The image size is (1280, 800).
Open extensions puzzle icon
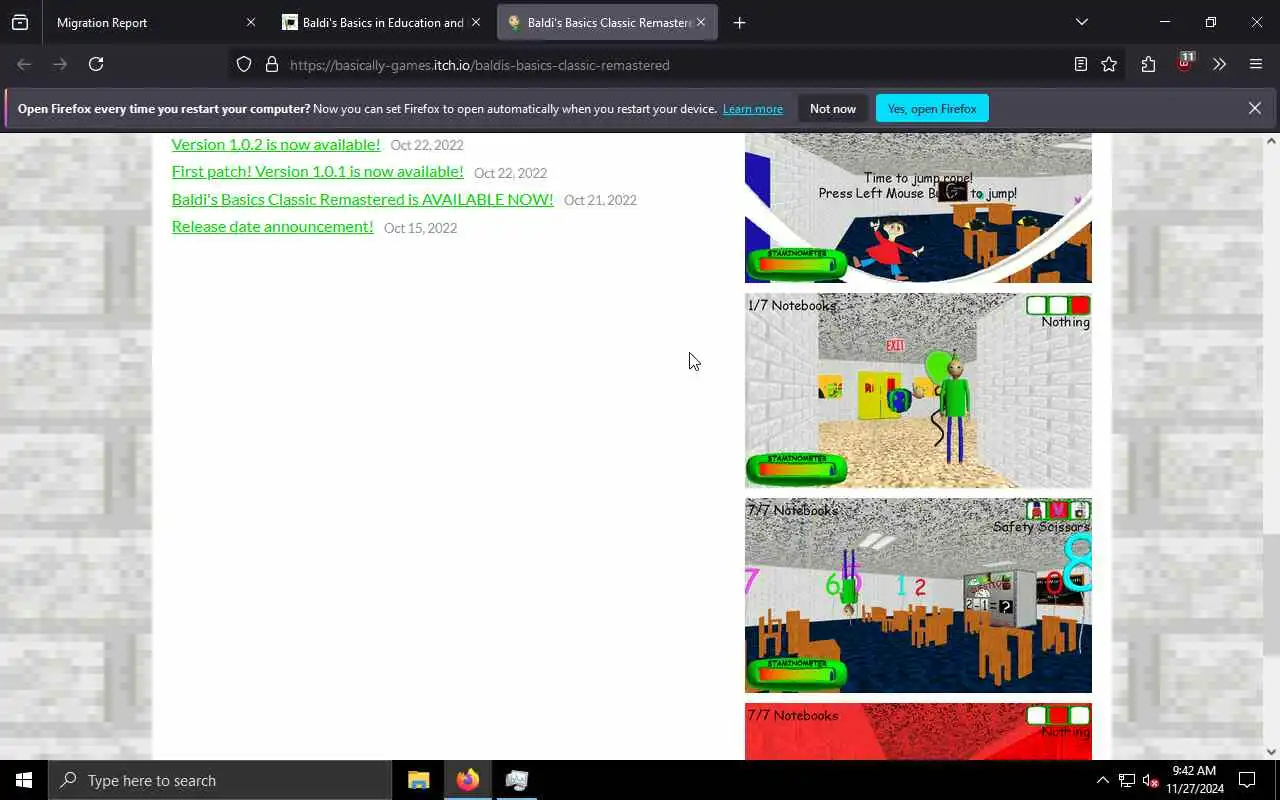(x=1148, y=64)
